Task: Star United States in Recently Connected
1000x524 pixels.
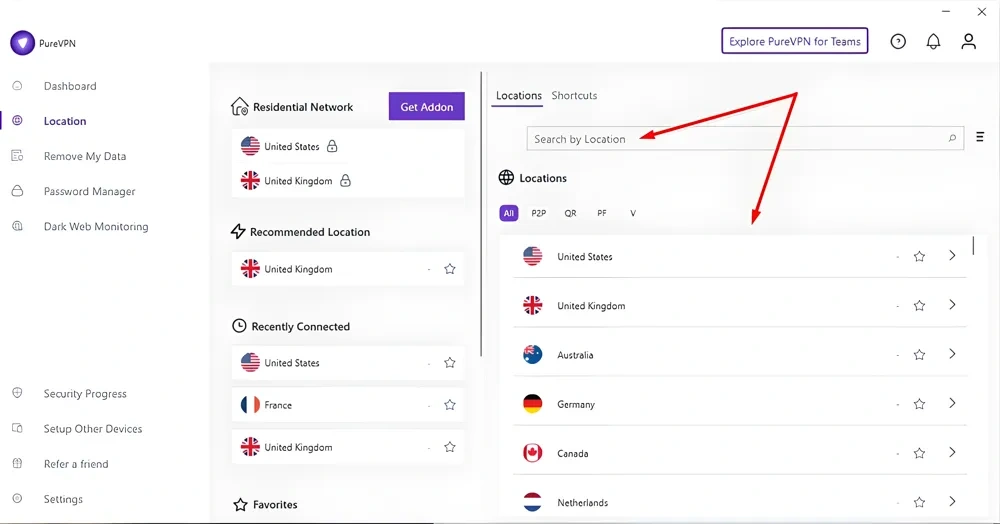Action: pyautogui.click(x=450, y=362)
